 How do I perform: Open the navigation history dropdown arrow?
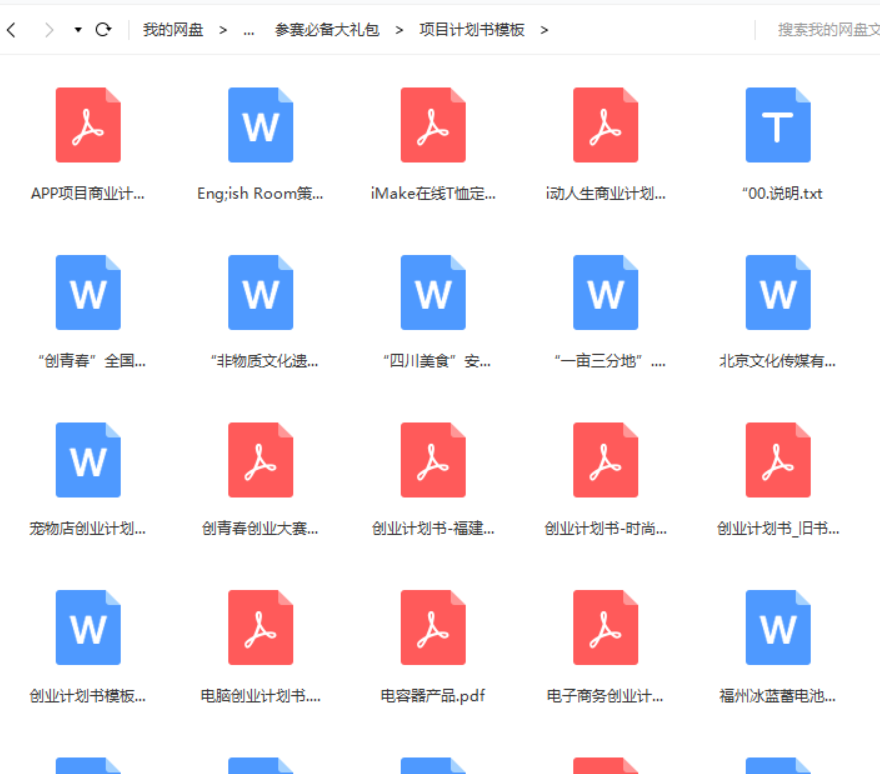(78, 30)
